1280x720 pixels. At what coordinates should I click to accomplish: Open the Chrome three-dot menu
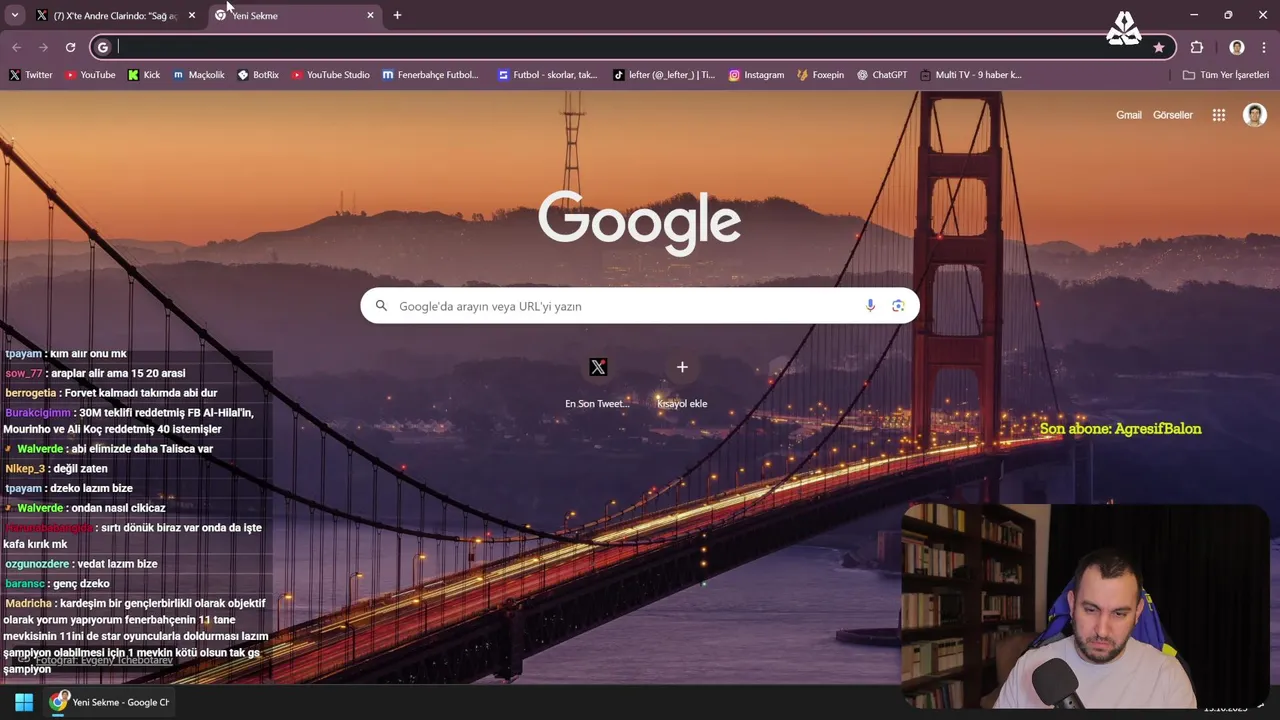tap(1264, 47)
